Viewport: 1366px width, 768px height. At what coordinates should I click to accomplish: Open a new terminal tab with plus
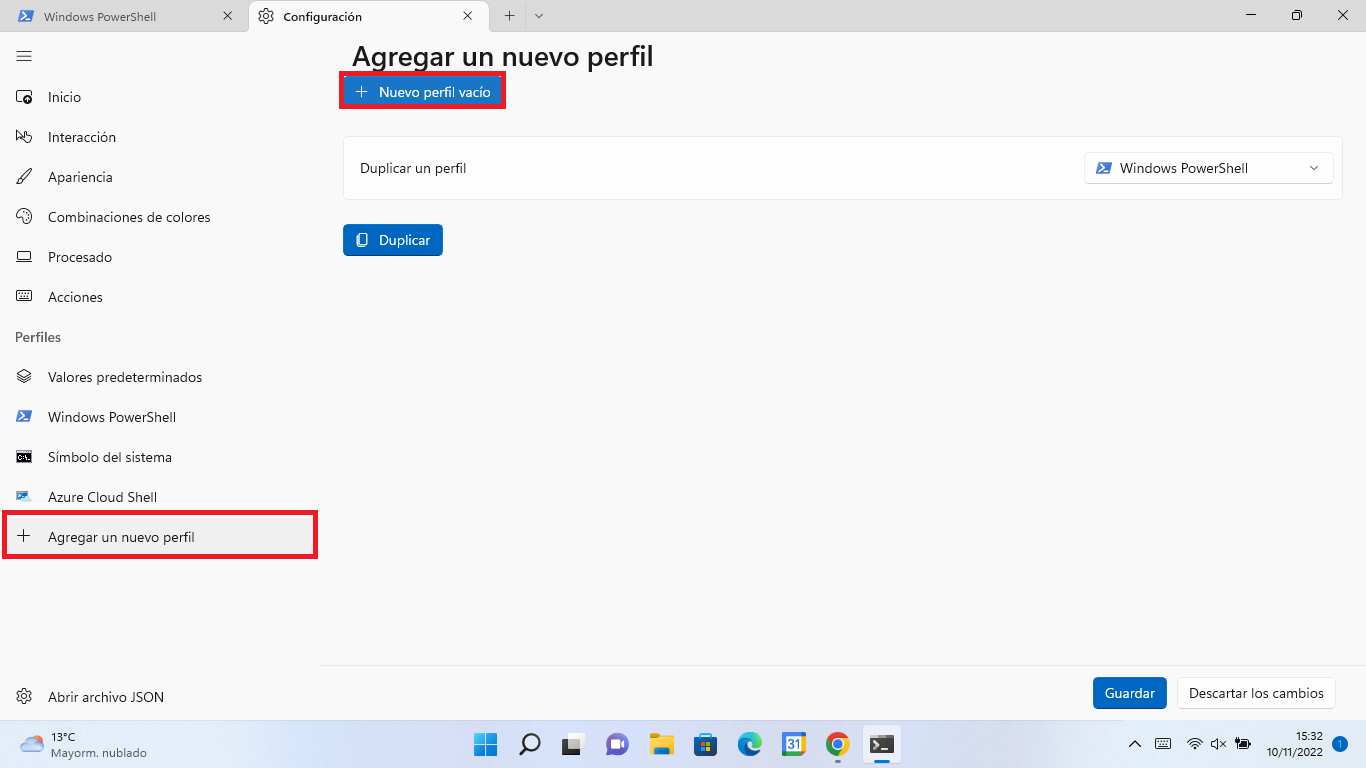coord(509,16)
